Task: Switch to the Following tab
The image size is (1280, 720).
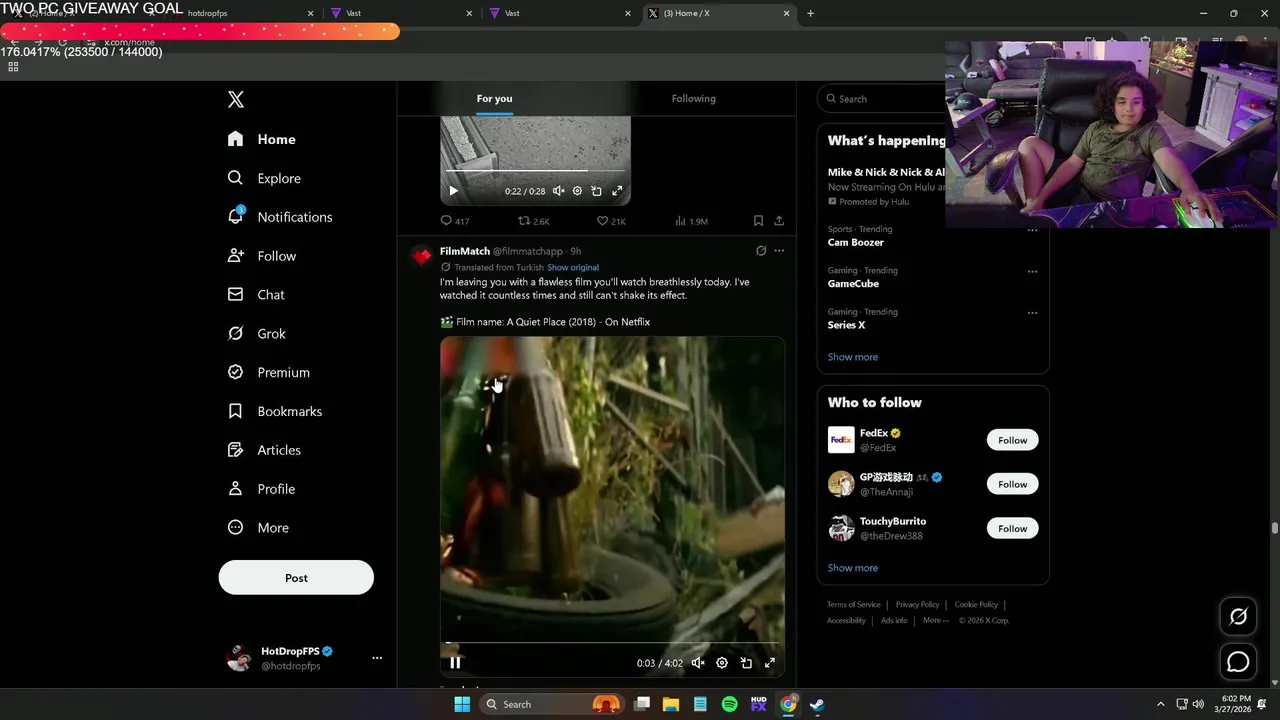Action: 693,98
